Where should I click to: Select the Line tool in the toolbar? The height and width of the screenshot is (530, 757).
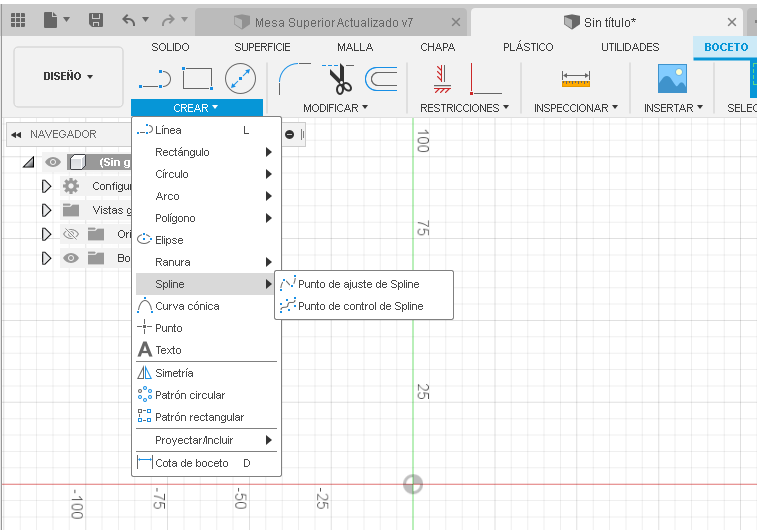point(155,79)
